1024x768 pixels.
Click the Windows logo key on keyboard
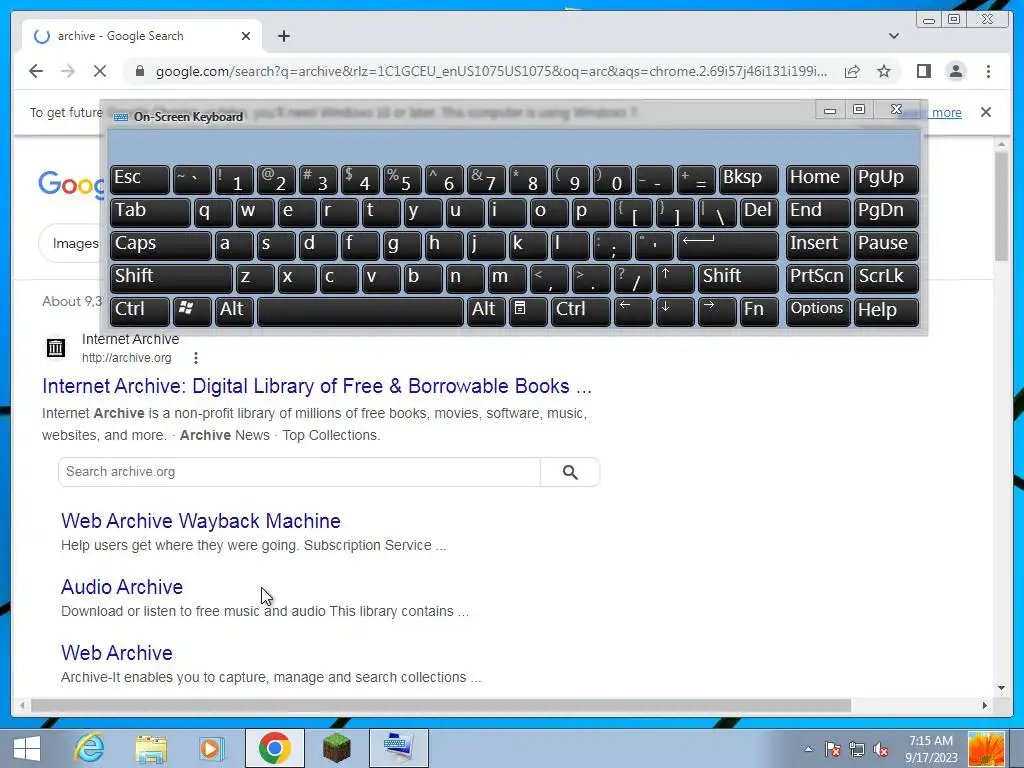[192, 310]
